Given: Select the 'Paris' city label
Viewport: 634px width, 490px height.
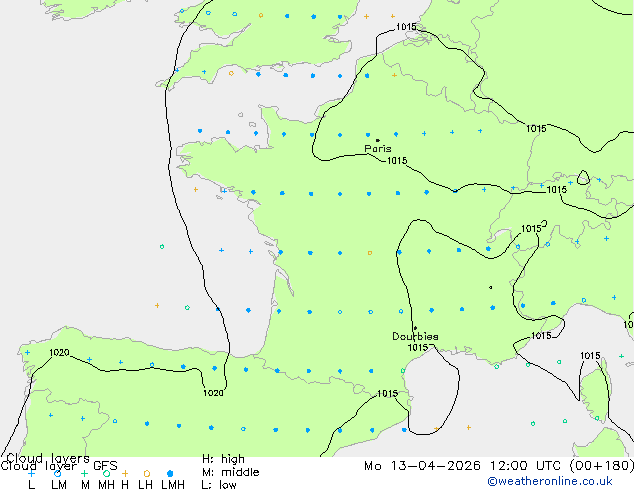Looking at the screenshot, I should (378, 148).
